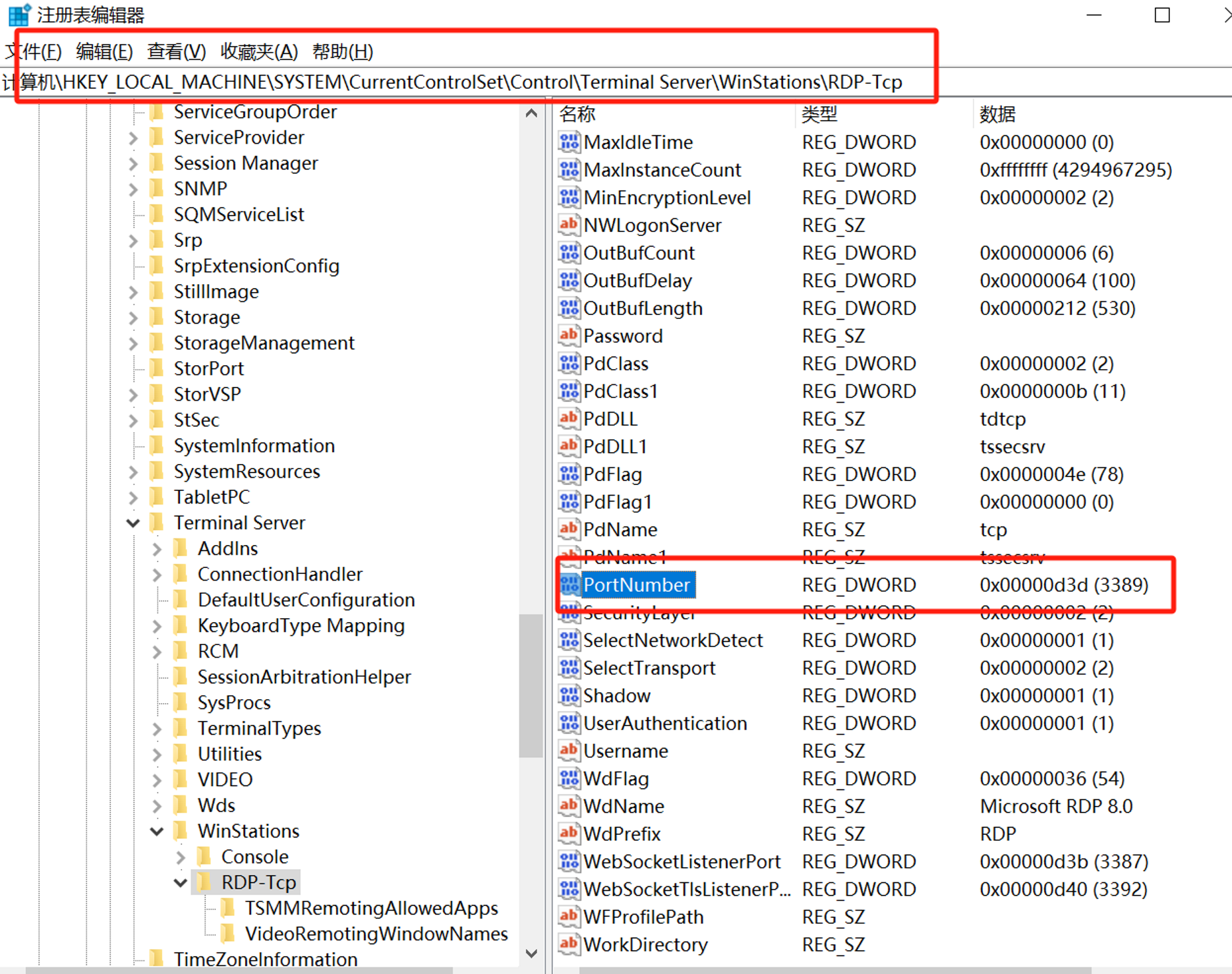
Task: Click the UserAuthentication DWORD icon
Action: pos(569,723)
